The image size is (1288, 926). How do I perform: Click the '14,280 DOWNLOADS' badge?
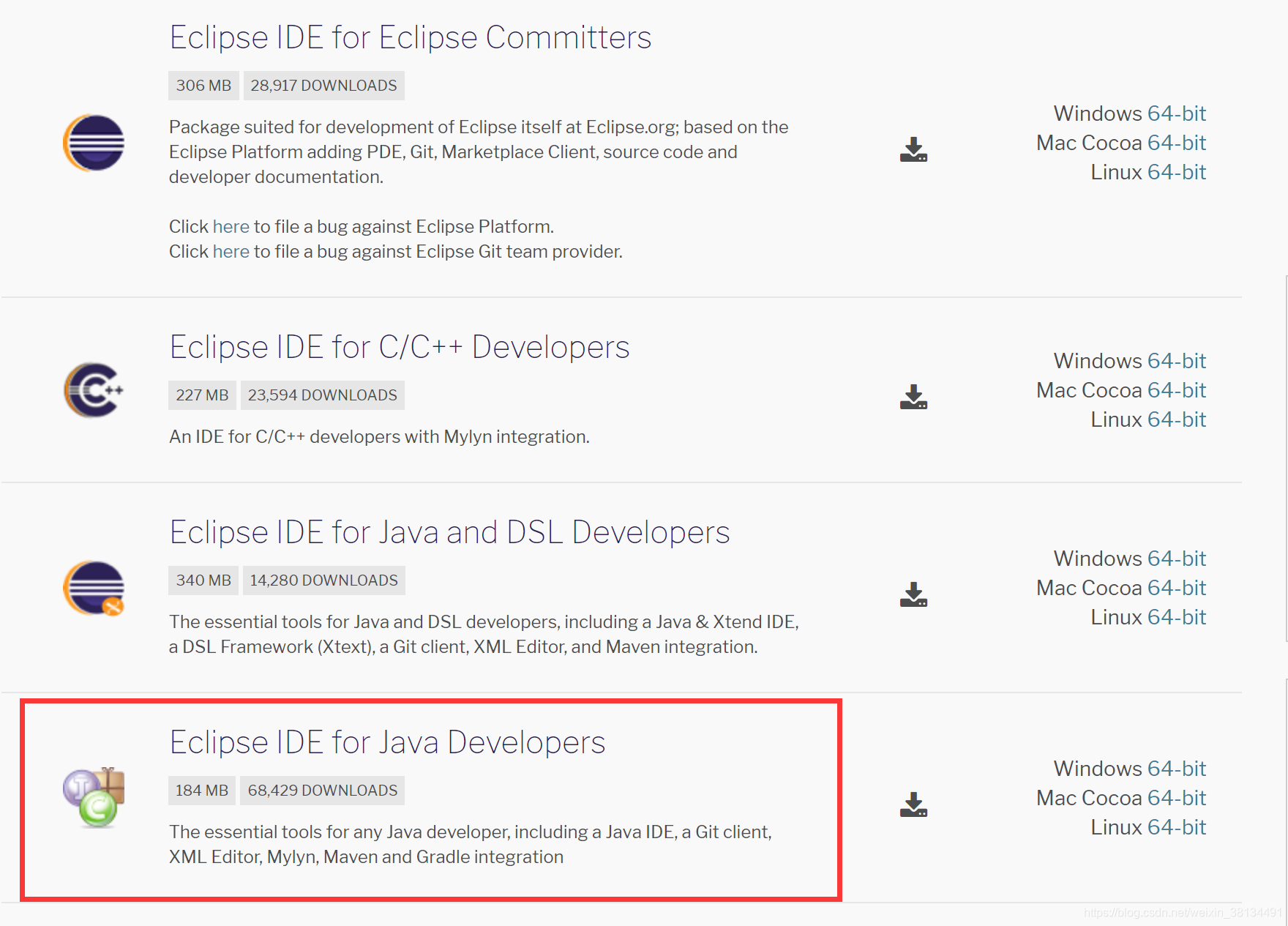point(323,580)
